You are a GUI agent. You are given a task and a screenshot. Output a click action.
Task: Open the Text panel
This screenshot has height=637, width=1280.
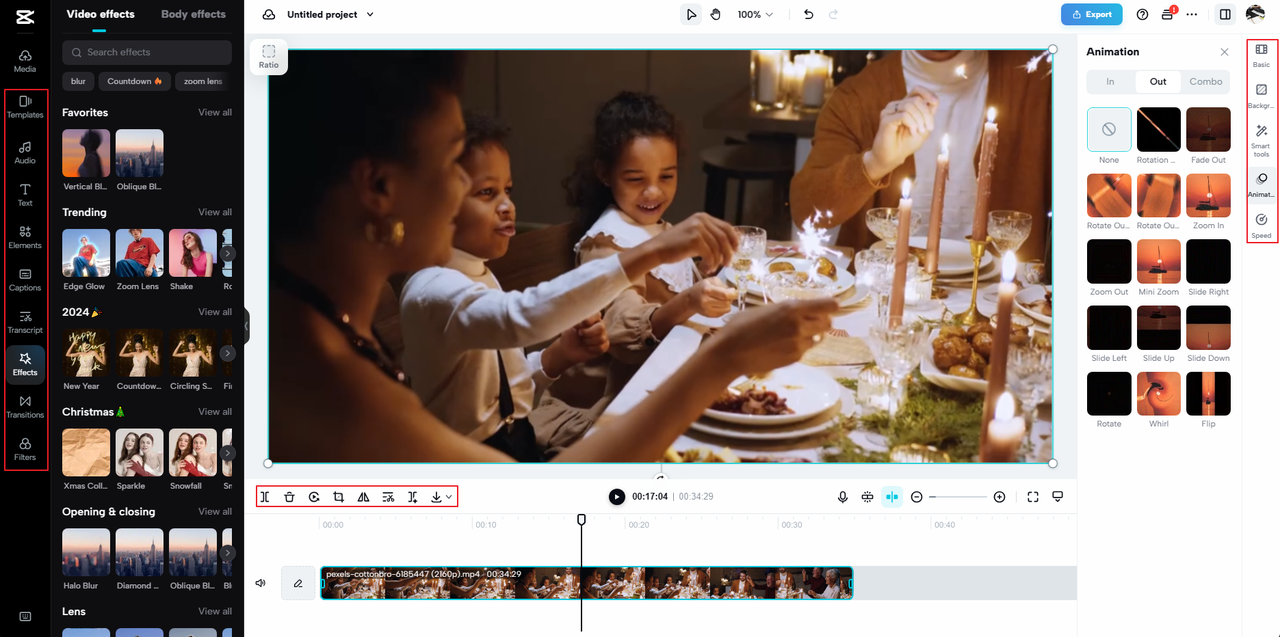point(25,195)
